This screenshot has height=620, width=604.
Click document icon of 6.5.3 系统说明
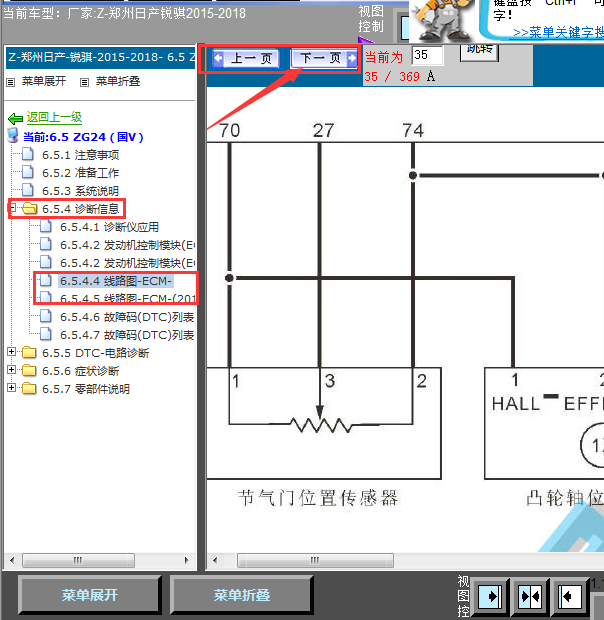pyautogui.click(x=28, y=190)
